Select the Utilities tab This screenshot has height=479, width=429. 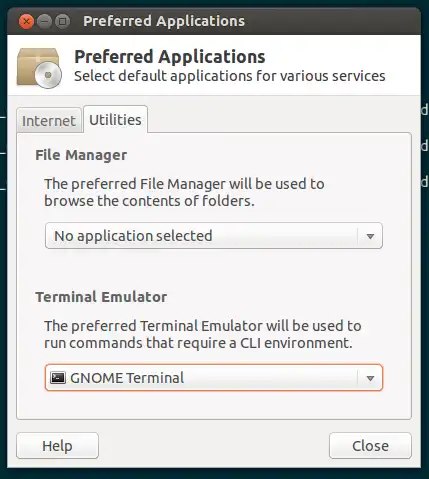pos(115,119)
